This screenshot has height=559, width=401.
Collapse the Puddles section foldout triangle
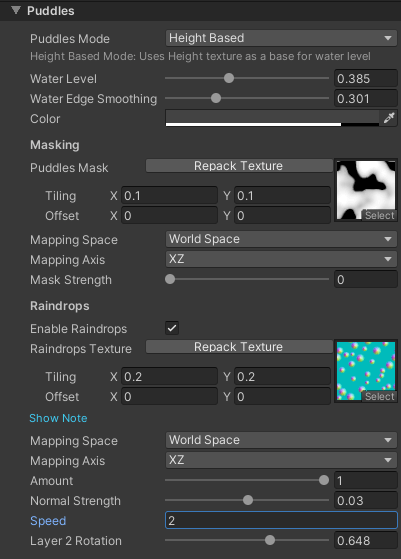click(x=16, y=10)
